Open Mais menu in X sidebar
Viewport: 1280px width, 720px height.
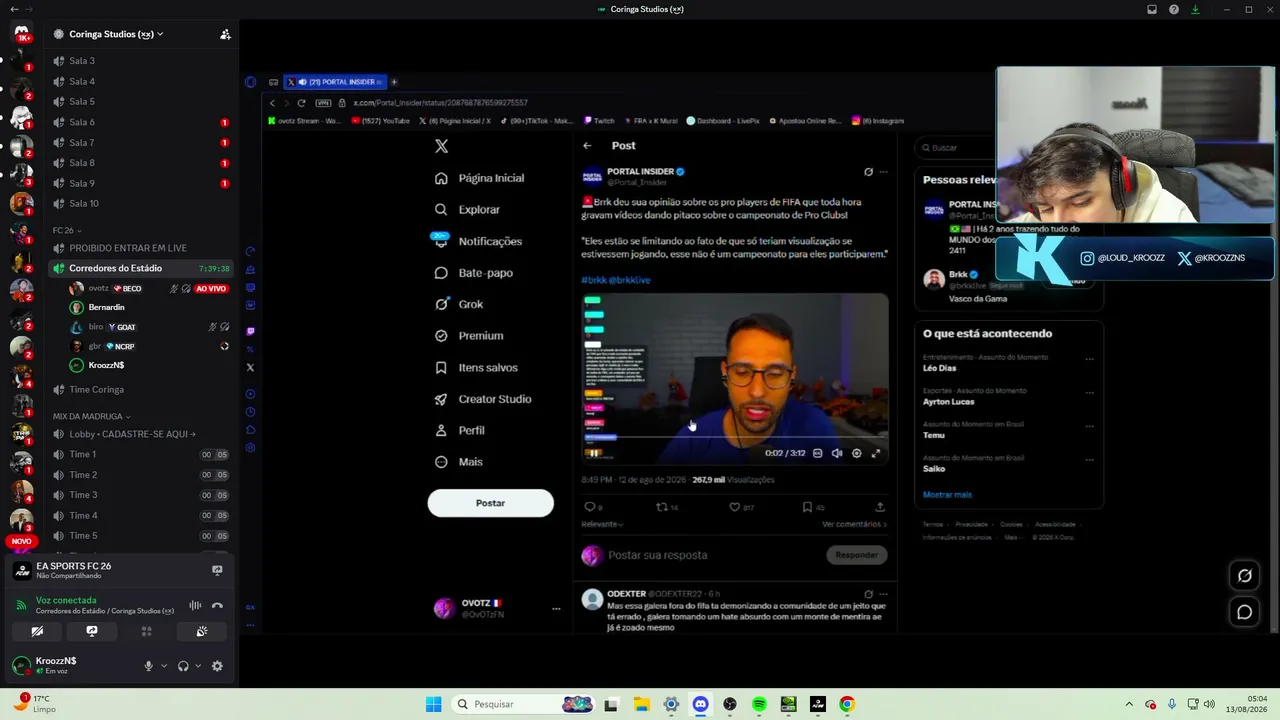(458, 462)
